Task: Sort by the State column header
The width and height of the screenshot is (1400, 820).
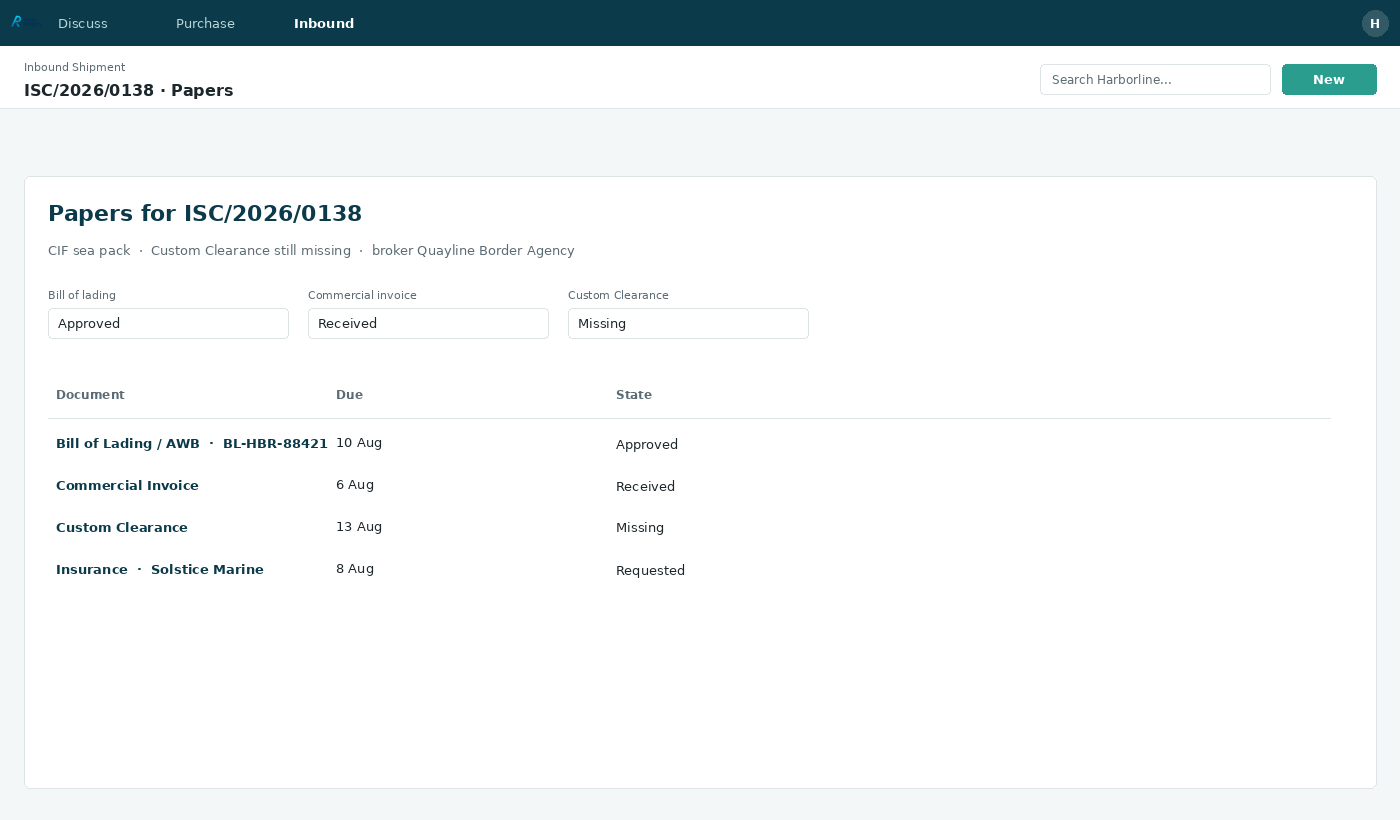Action: 634,395
